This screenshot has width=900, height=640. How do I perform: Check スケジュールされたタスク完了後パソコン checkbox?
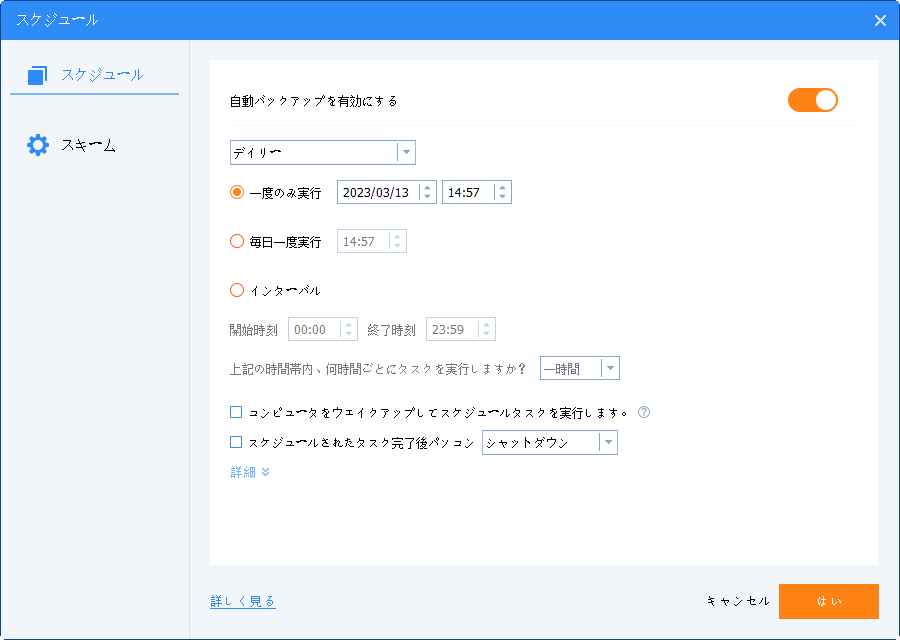[236, 442]
